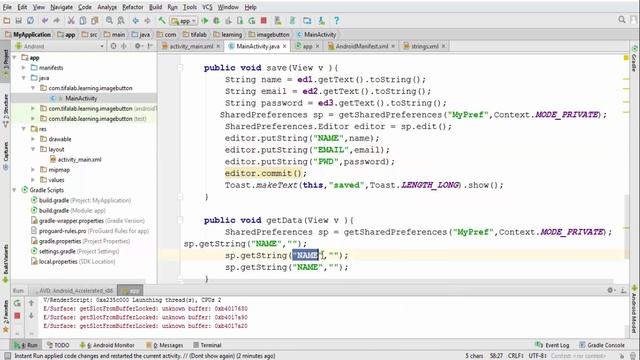Expand the manifests folder
The height and width of the screenshot is (360, 640).
point(24,68)
